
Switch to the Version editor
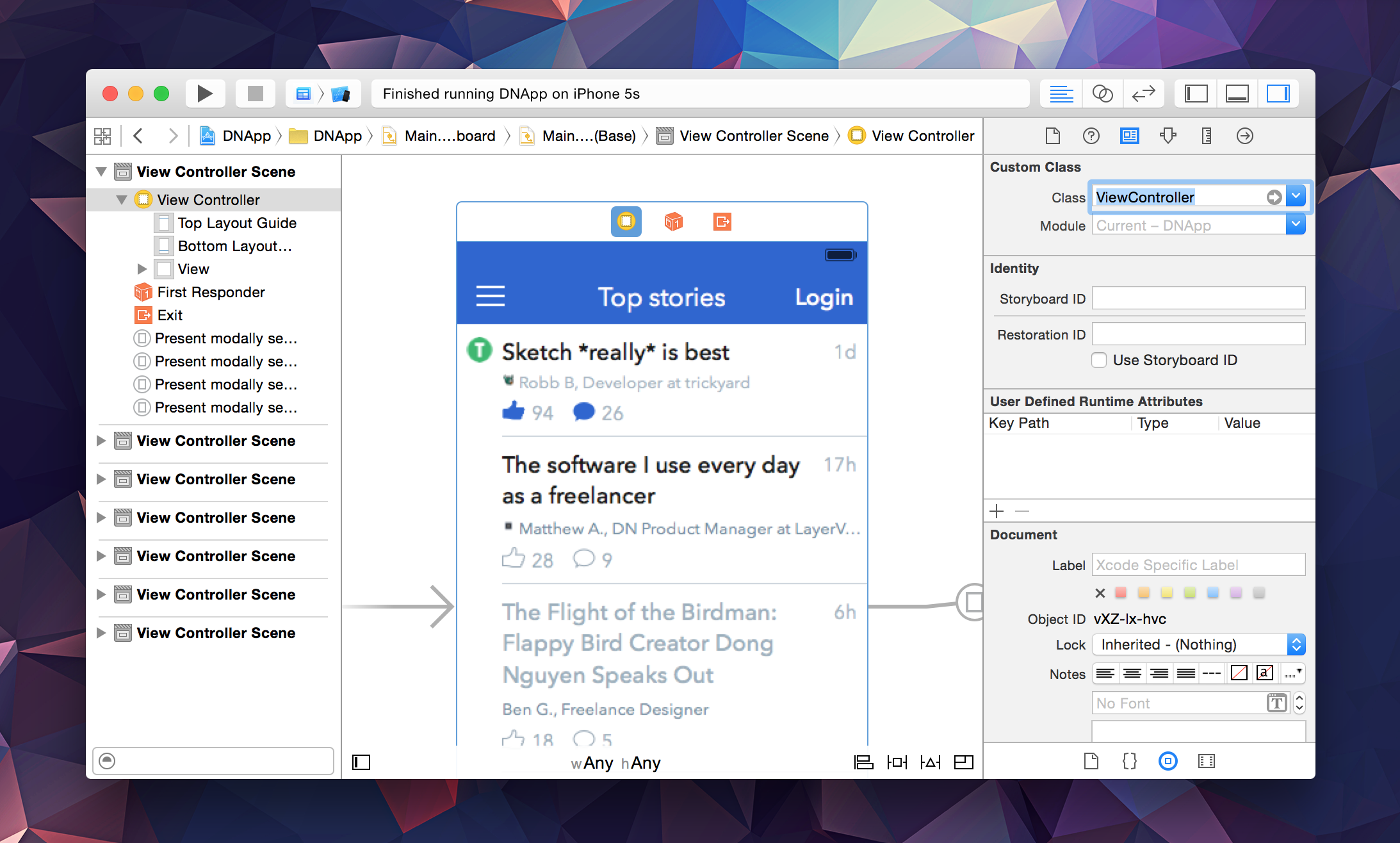click(1143, 94)
